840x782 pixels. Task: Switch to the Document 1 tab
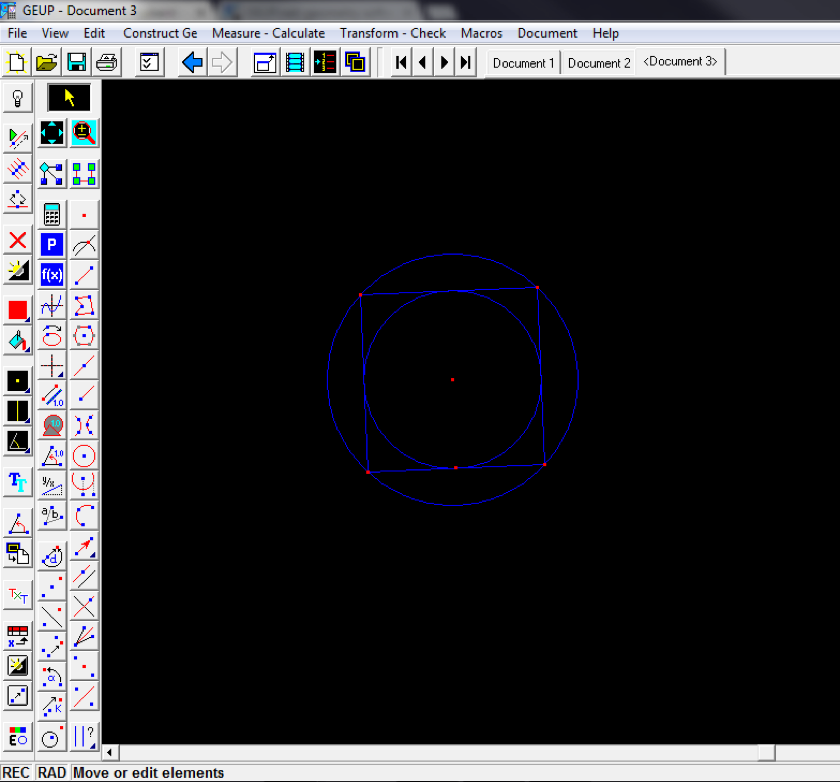click(x=523, y=63)
